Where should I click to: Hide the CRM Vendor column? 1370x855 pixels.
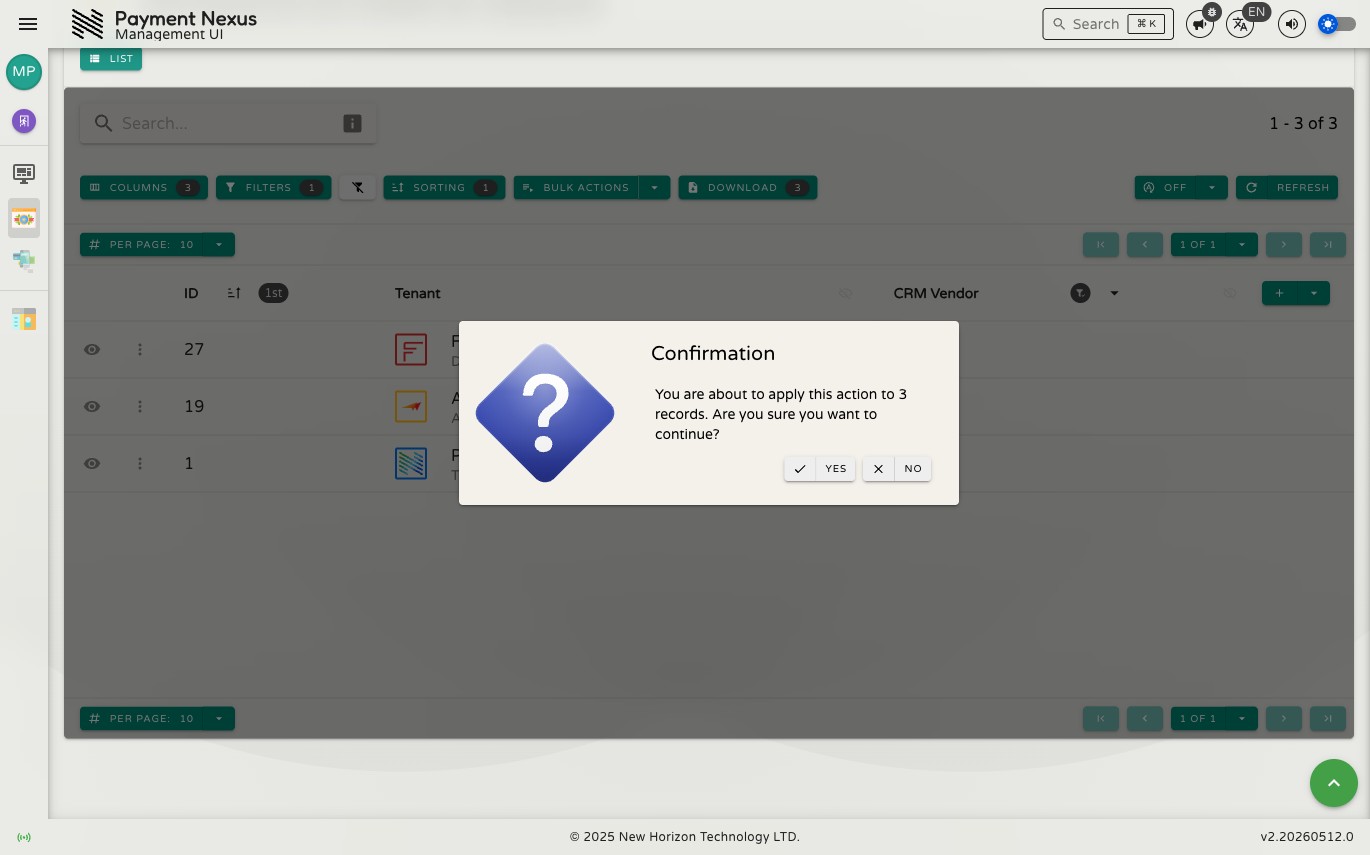pos(1230,293)
